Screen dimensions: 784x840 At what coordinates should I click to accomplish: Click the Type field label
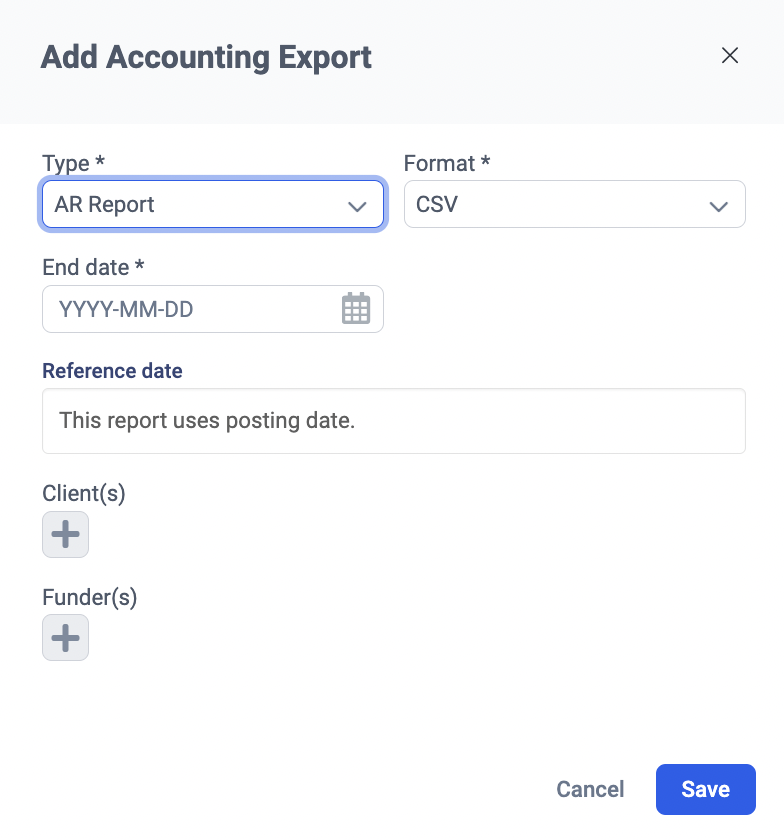tap(66, 163)
